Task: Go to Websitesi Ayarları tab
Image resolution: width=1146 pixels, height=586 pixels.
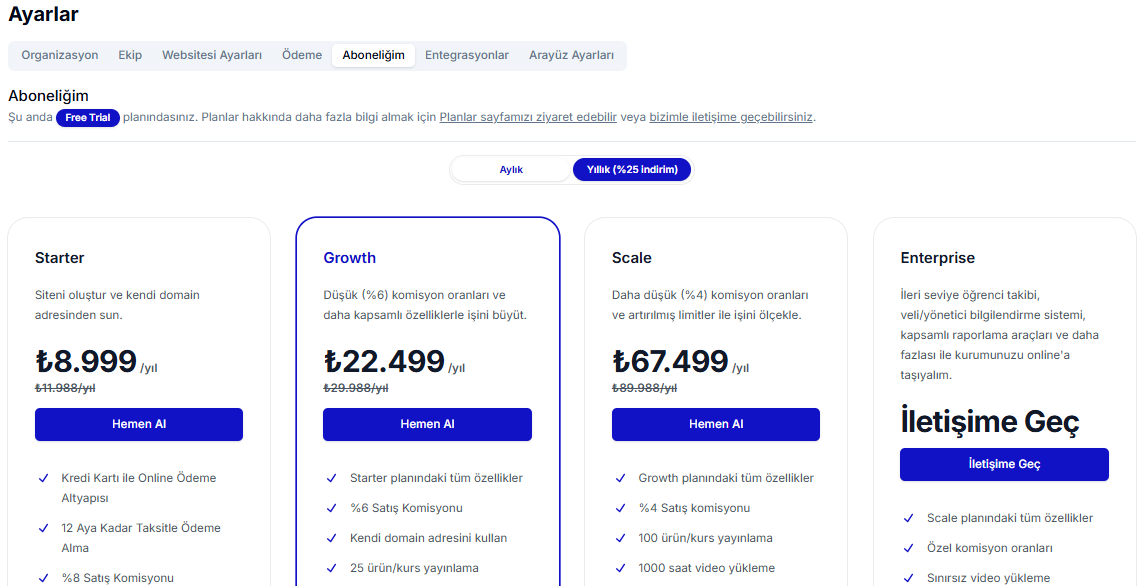Action: pyautogui.click(x=212, y=55)
